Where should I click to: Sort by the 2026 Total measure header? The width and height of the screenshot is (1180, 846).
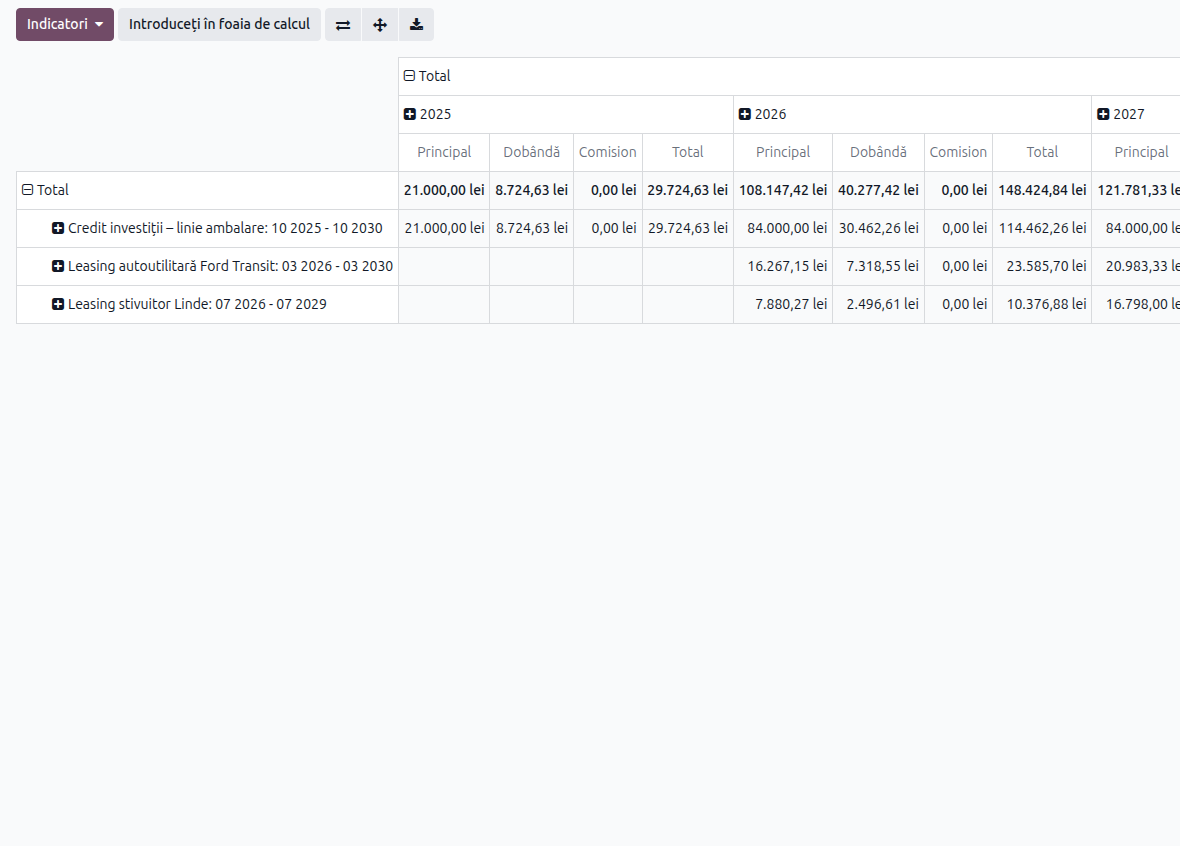[x=1042, y=152]
